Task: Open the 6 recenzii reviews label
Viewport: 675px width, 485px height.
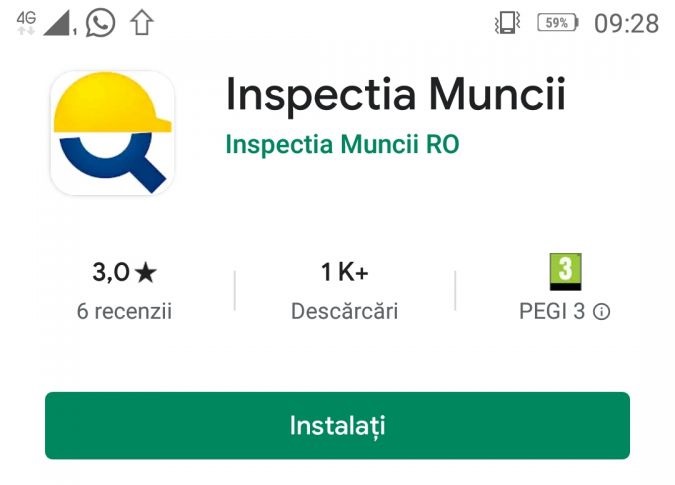Action: coord(124,311)
